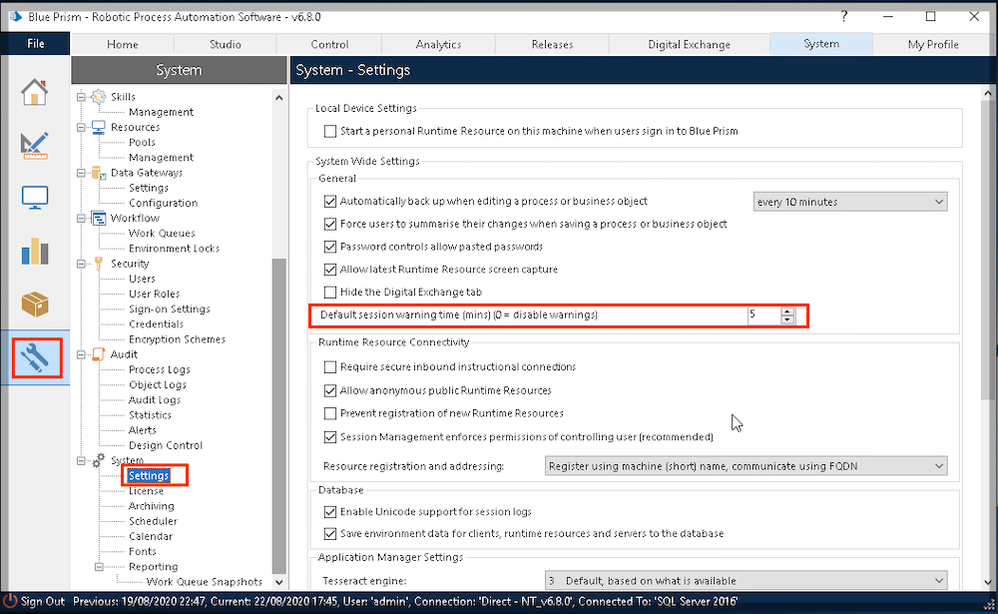Toggle personal Runtime Resource on sign in
Image resolution: width=998 pixels, height=614 pixels.
pos(330,131)
